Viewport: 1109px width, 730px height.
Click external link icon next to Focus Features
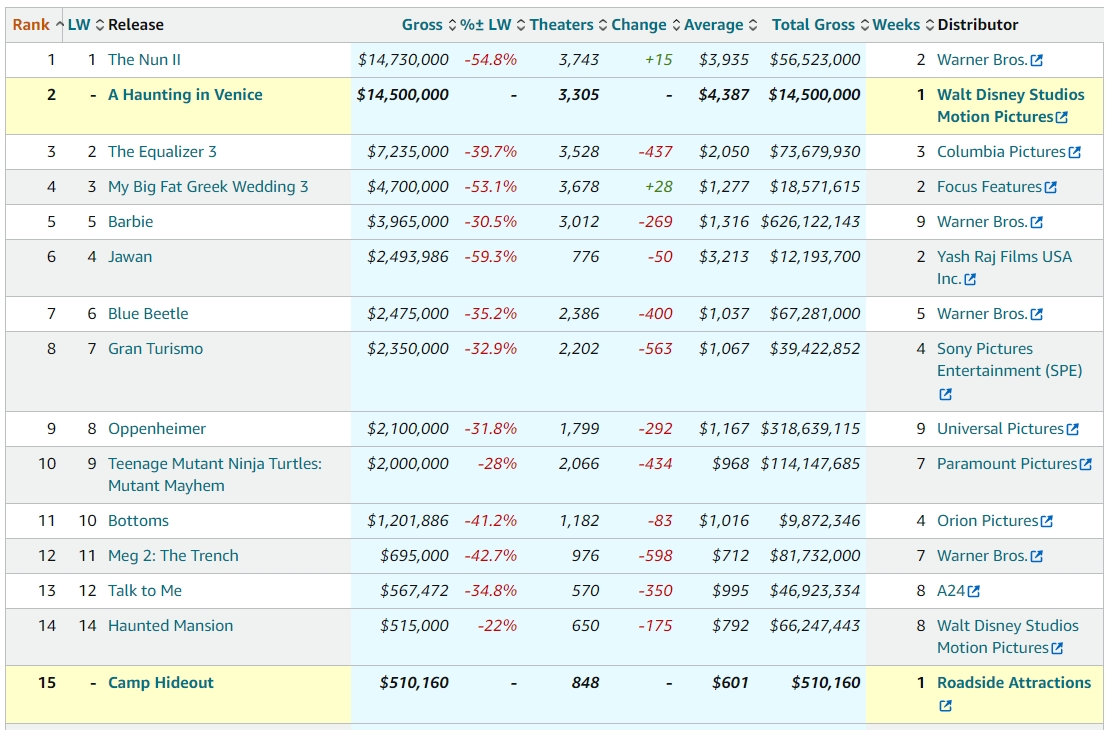click(1051, 187)
